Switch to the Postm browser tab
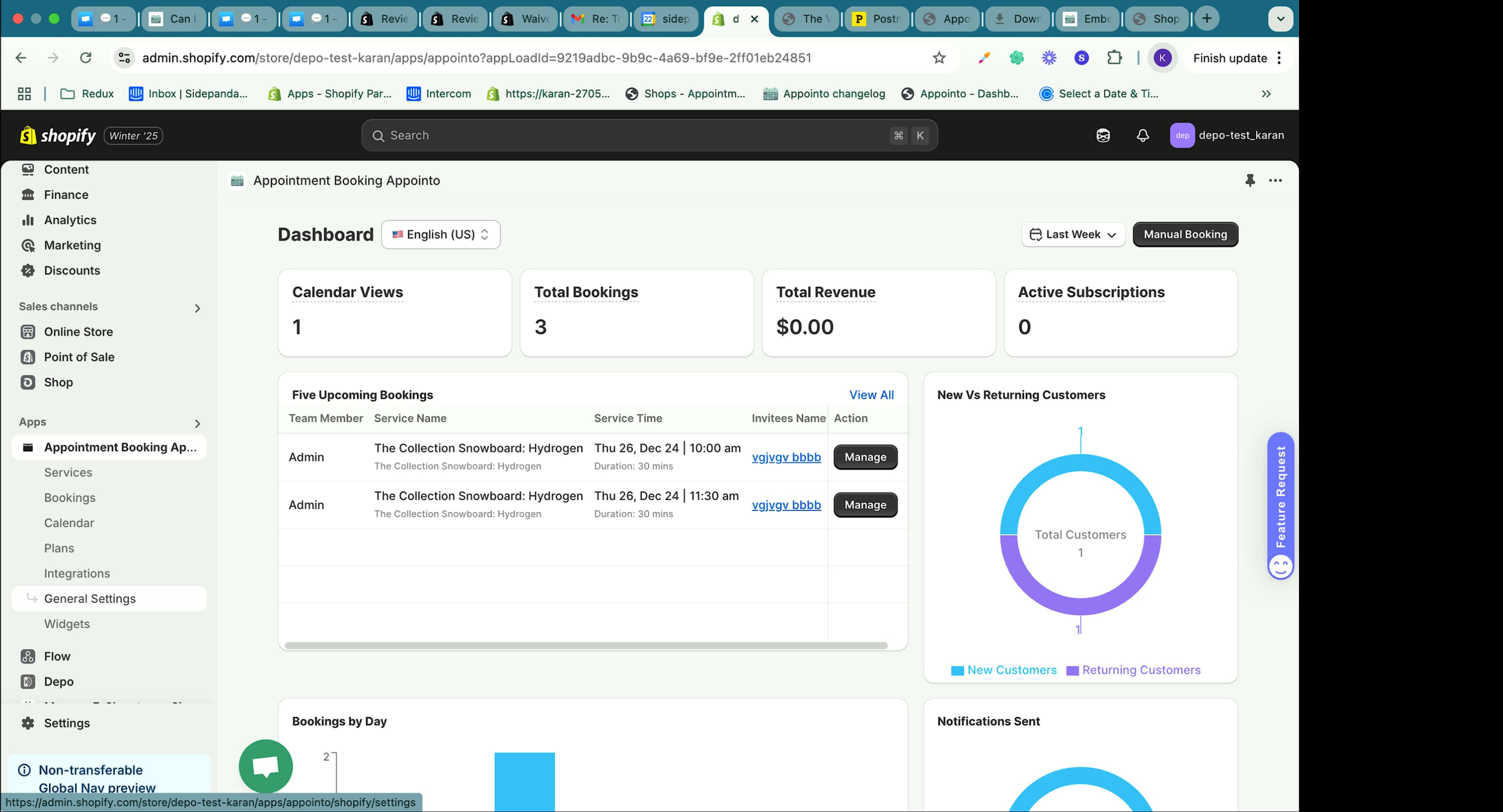The image size is (1503, 812). [x=876, y=19]
